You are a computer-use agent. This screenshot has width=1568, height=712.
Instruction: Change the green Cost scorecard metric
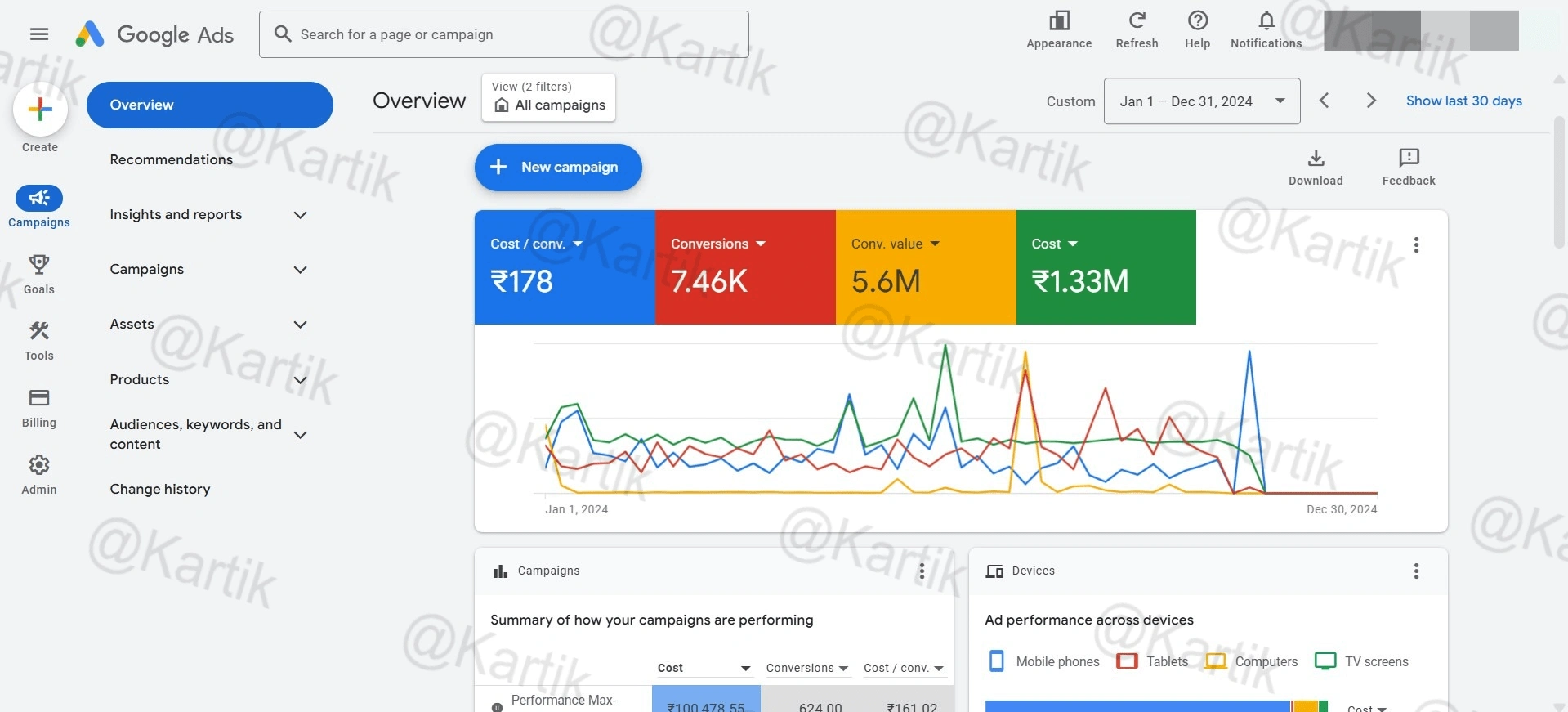coord(1054,244)
